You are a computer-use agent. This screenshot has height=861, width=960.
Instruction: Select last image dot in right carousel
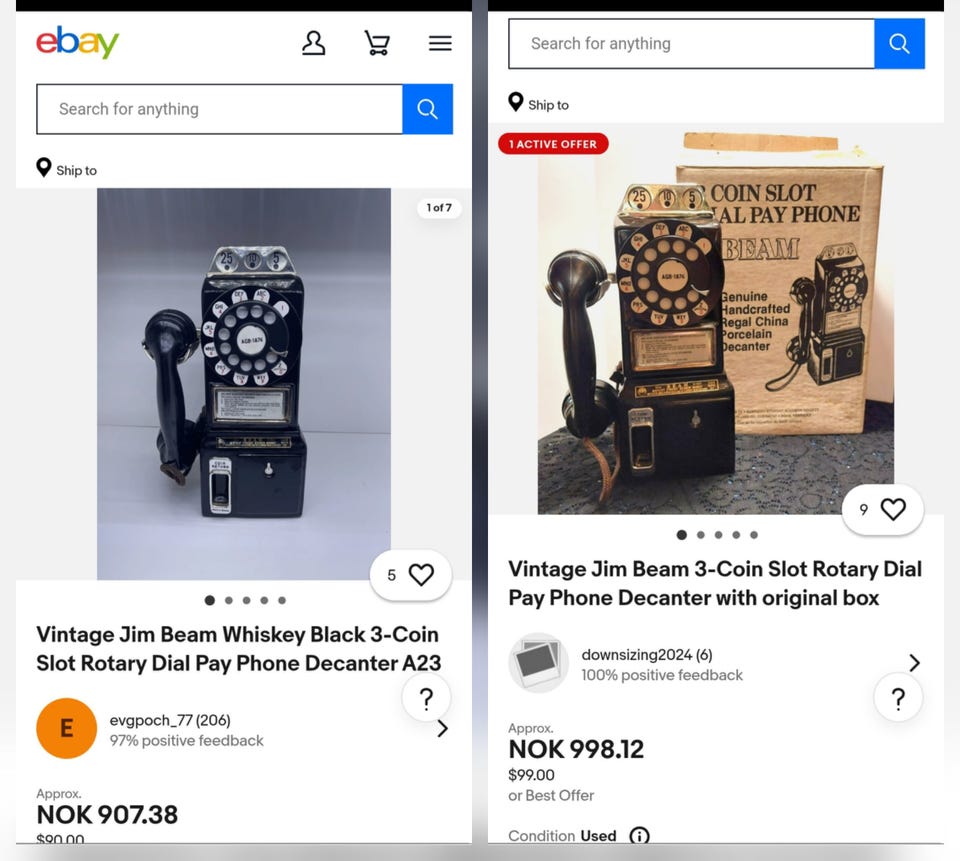pos(754,535)
